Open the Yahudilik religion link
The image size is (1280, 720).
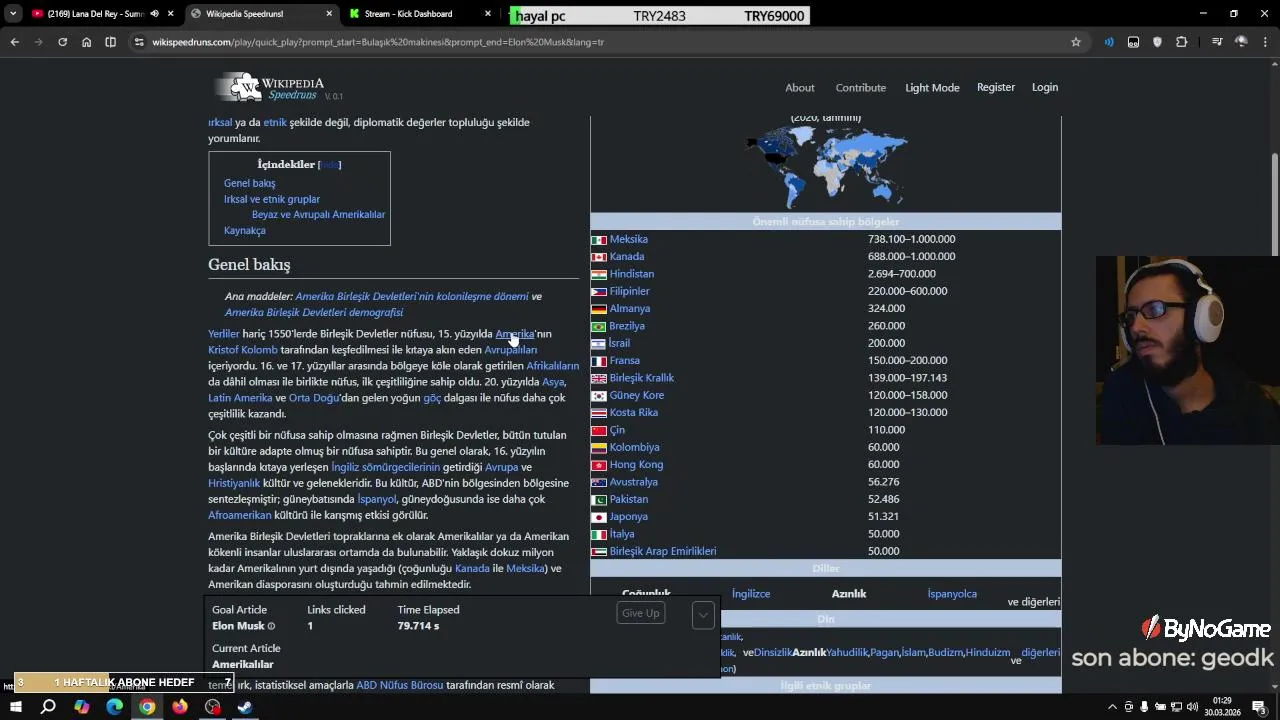847,653
